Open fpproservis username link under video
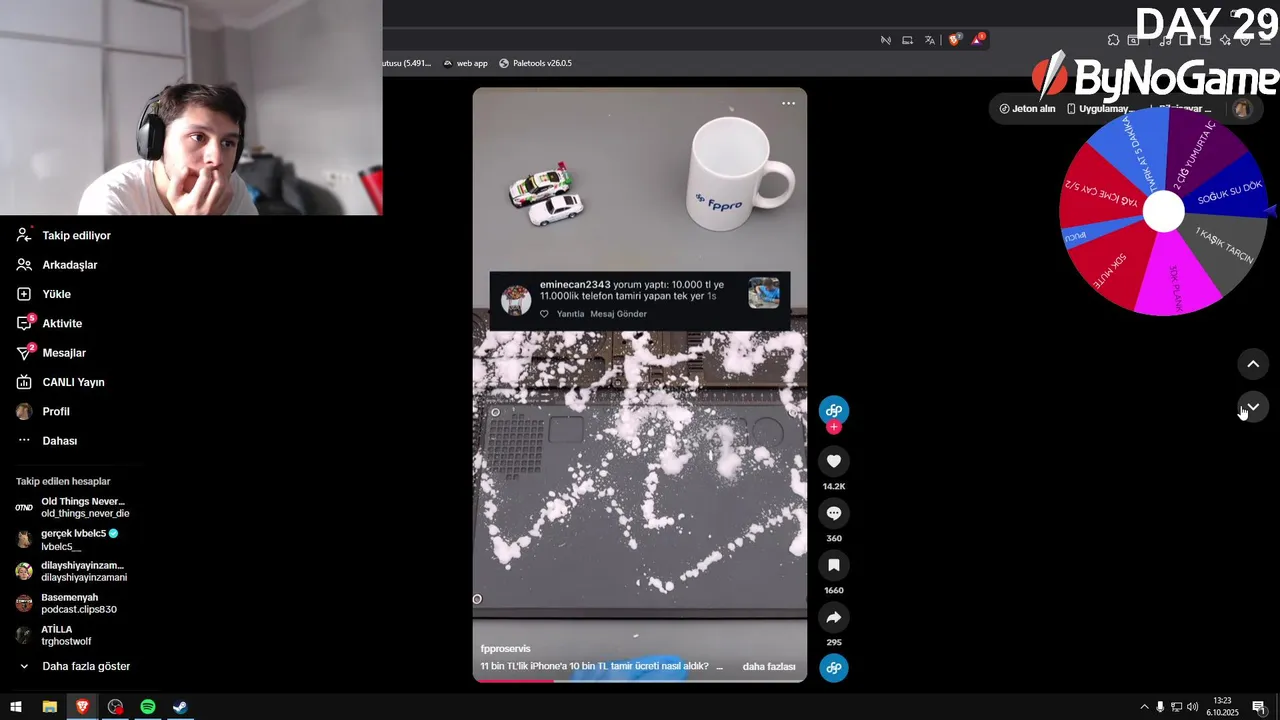This screenshot has width=1280, height=720. click(x=506, y=649)
